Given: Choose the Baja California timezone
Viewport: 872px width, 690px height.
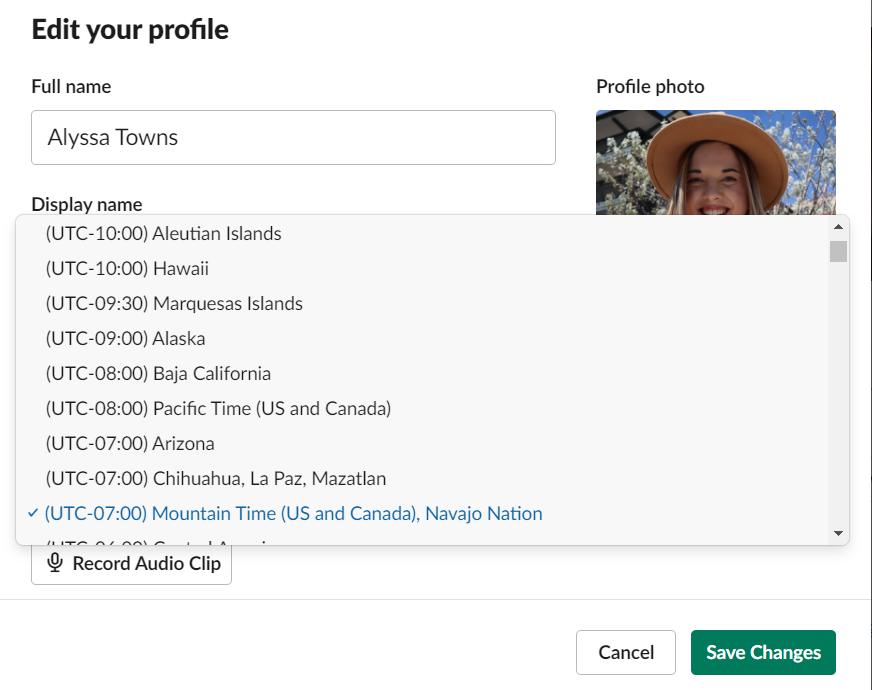Looking at the screenshot, I should click(x=158, y=373).
